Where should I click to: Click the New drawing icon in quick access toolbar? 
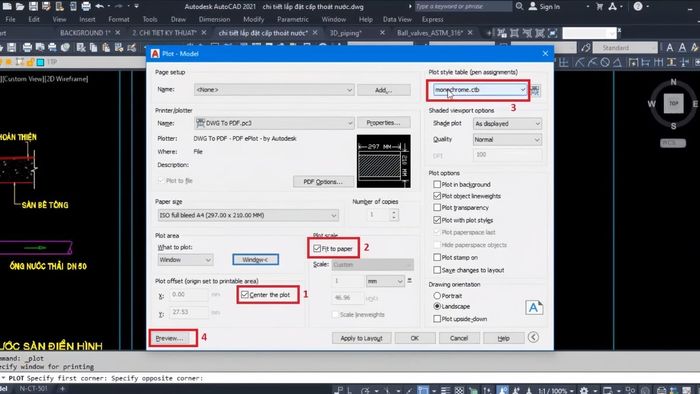point(7,6)
